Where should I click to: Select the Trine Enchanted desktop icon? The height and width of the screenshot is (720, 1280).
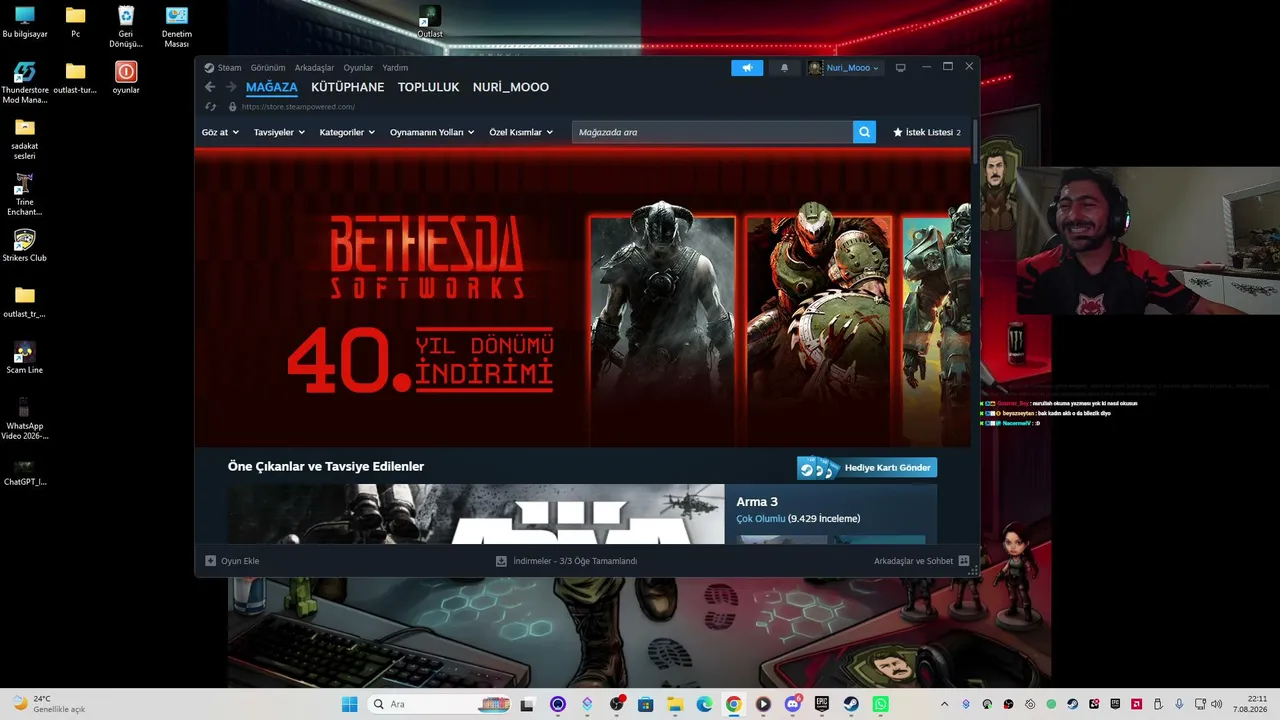click(x=25, y=194)
